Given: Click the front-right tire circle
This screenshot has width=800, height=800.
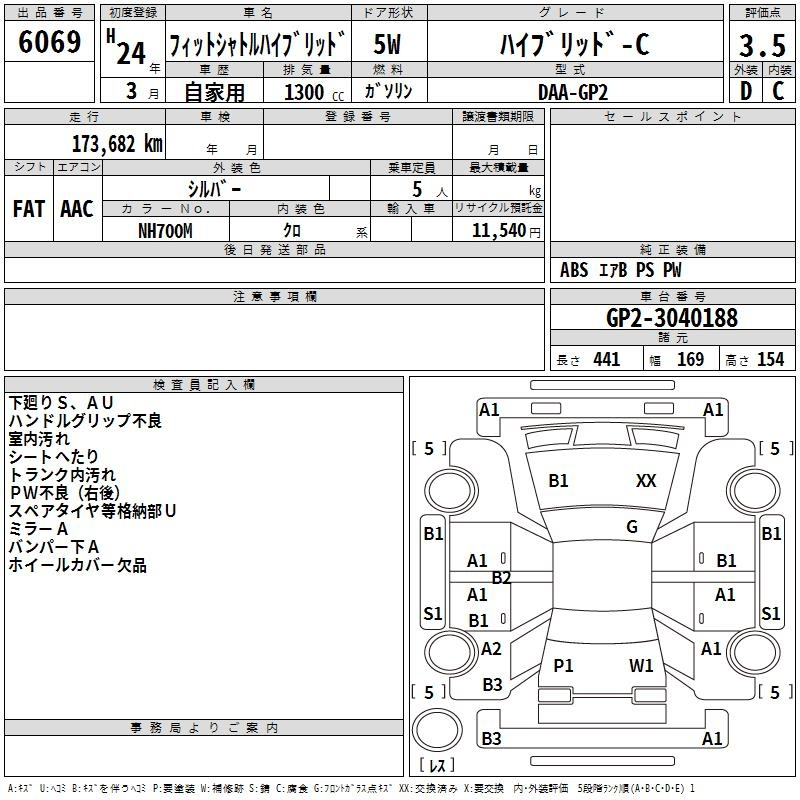Looking at the screenshot, I should pyautogui.click(x=754, y=491).
